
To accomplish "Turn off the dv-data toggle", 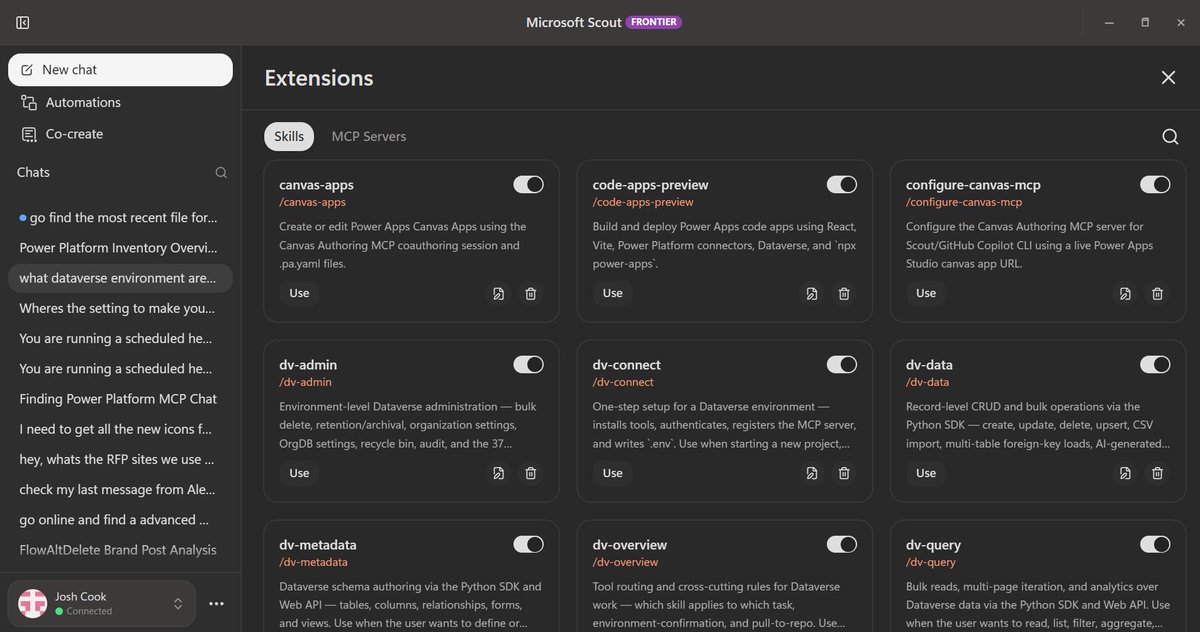I will (x=1155, y=364).
